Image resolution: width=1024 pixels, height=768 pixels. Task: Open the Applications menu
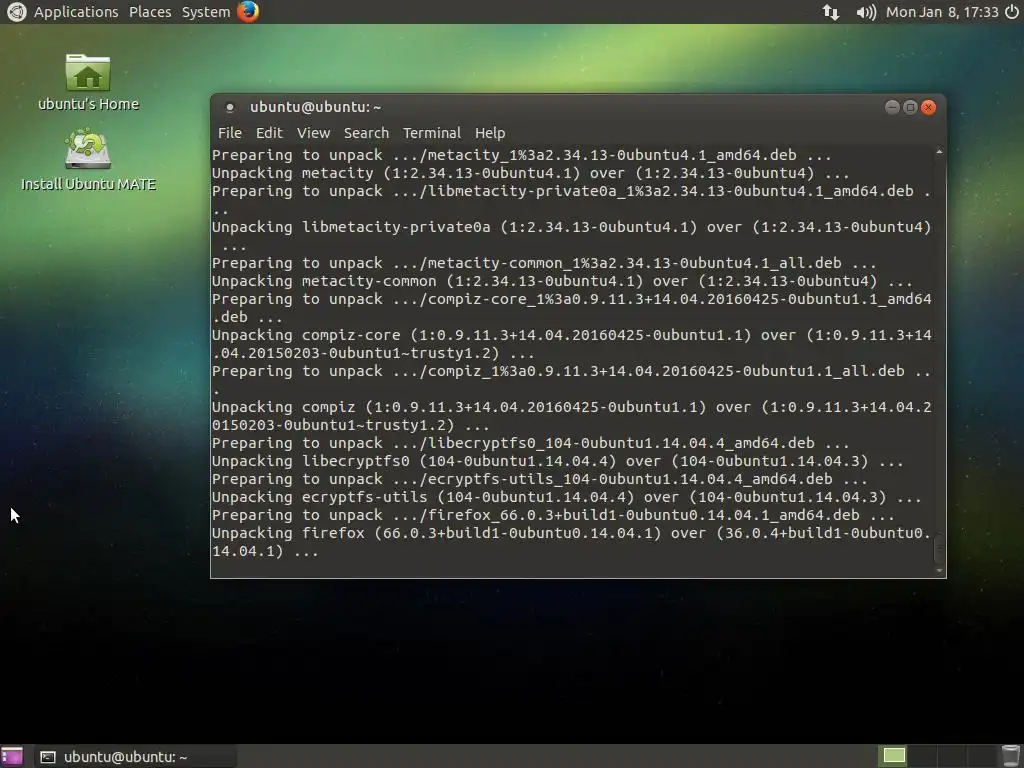click(76, 12)
